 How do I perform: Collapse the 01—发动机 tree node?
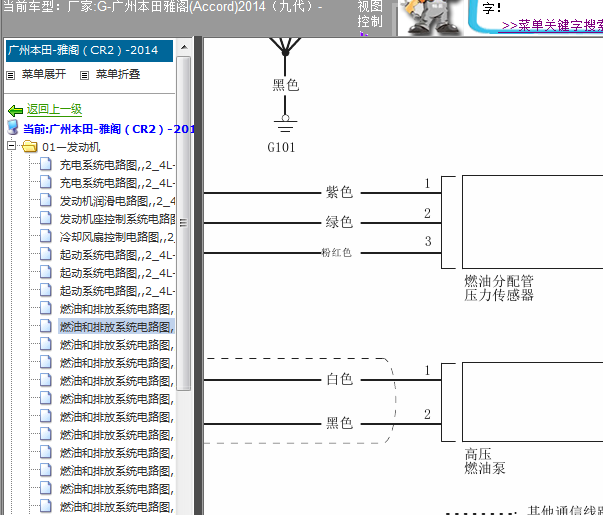click(x=12, y=146)
